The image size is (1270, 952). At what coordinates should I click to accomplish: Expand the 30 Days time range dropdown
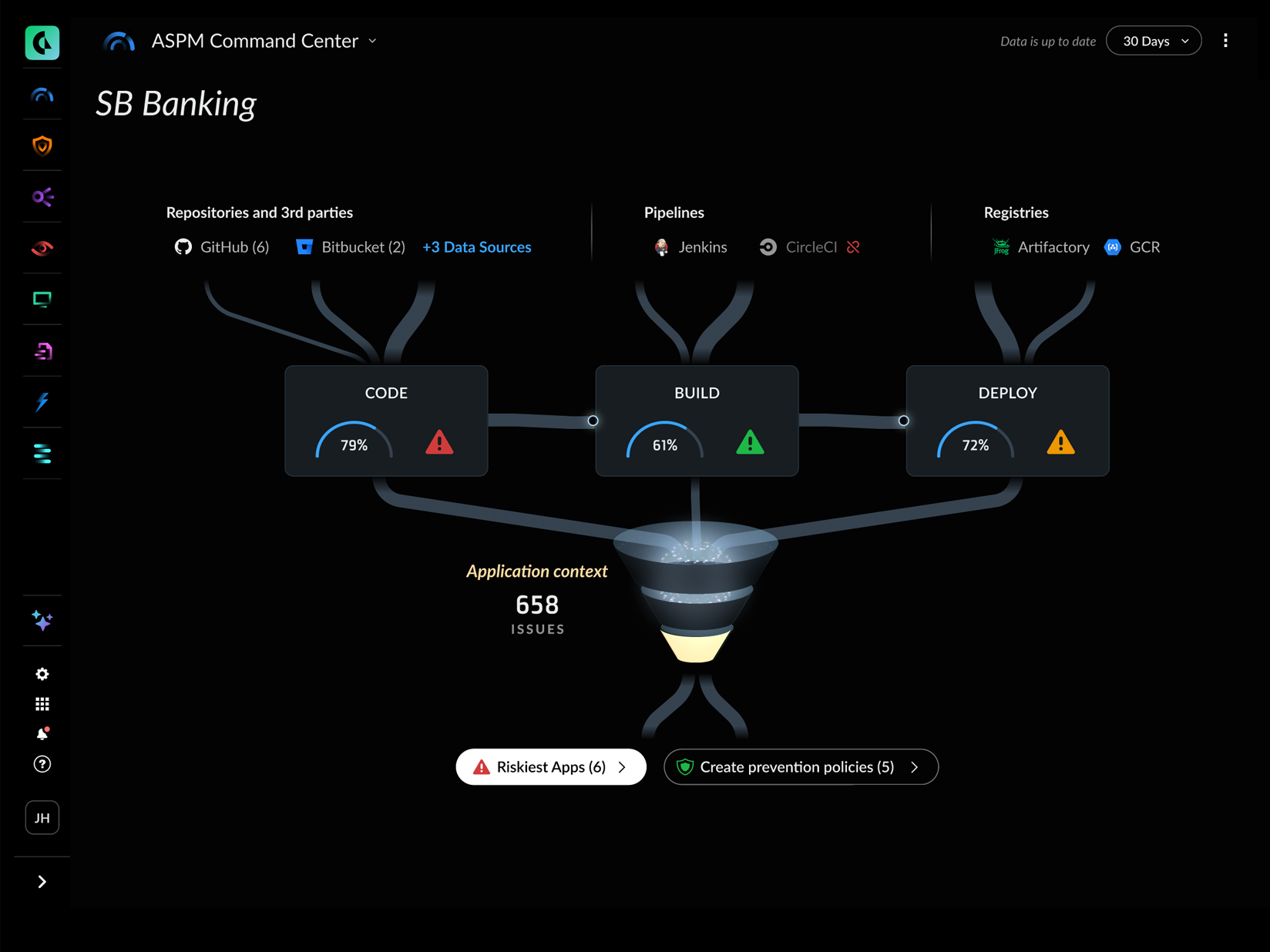pos(1153,41)
